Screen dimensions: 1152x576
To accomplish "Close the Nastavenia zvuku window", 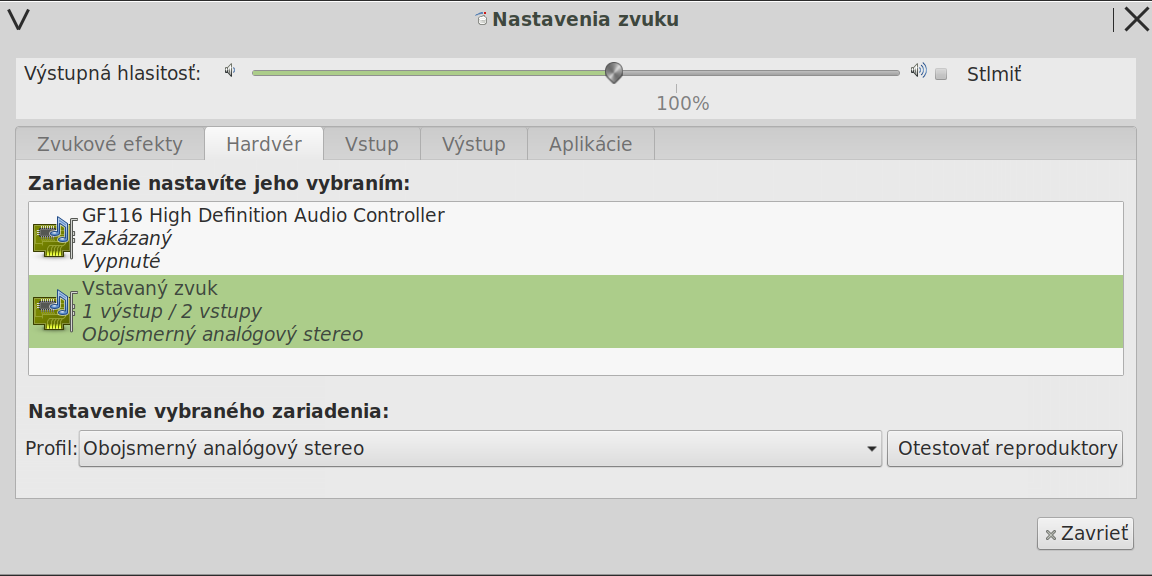I will [1136, 19].
